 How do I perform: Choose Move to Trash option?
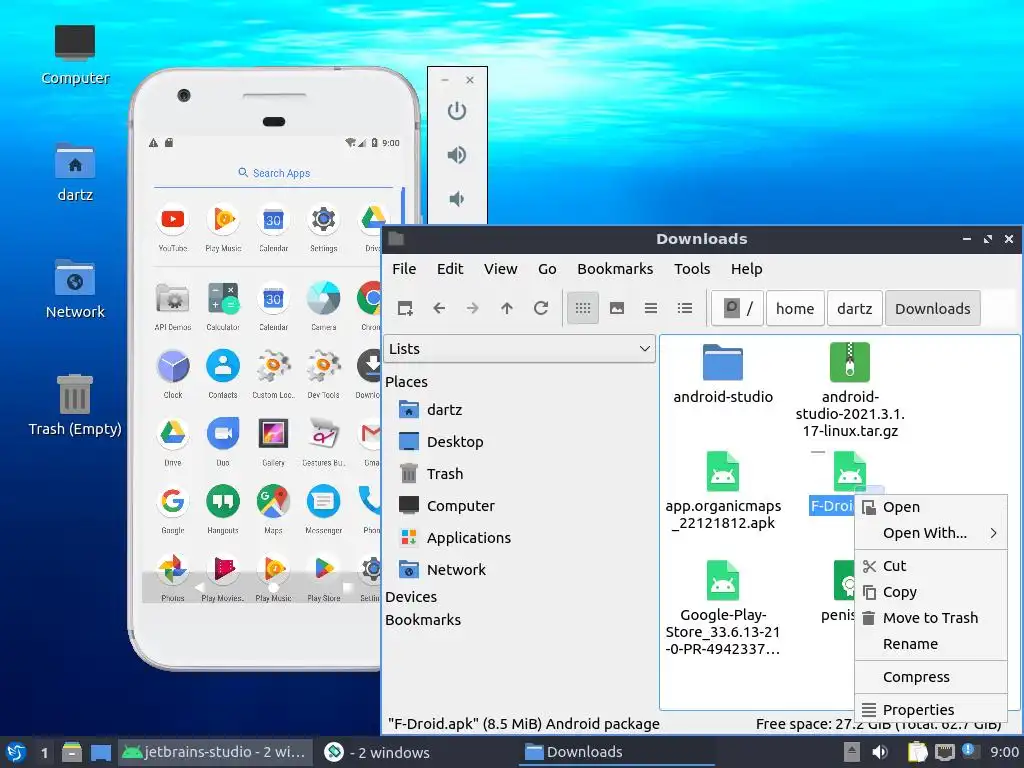931,618
